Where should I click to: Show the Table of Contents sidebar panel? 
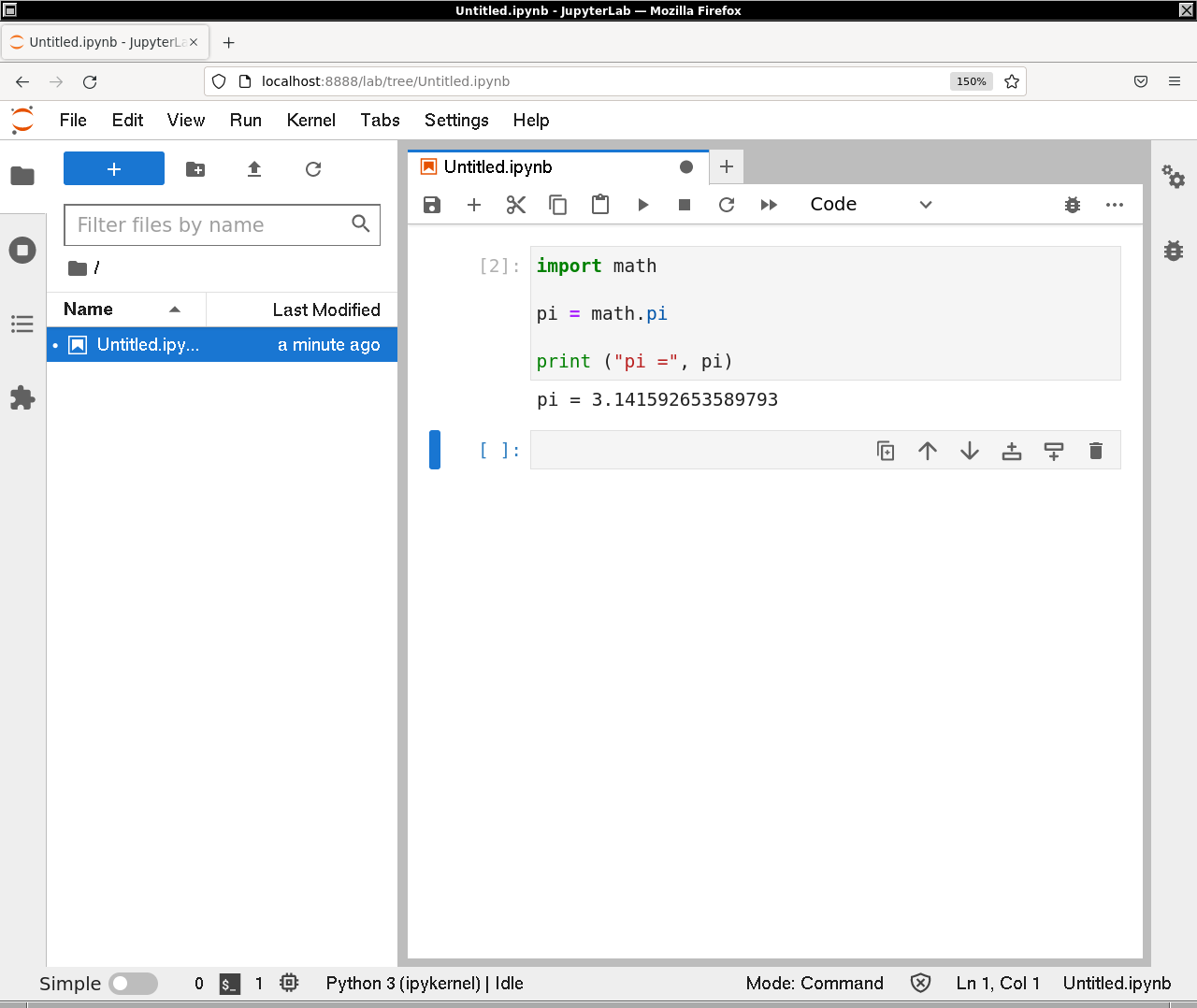click(22, 324)
